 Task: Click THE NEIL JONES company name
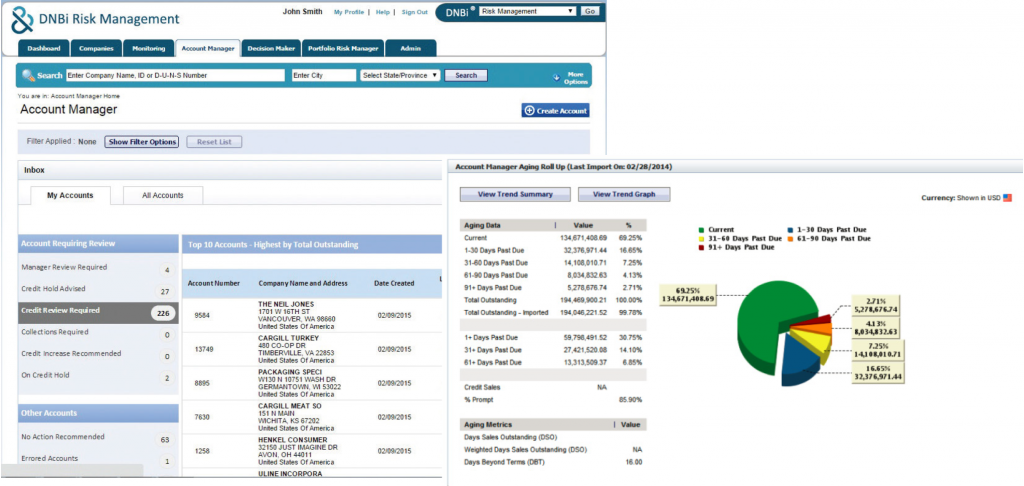coord(286,304)
